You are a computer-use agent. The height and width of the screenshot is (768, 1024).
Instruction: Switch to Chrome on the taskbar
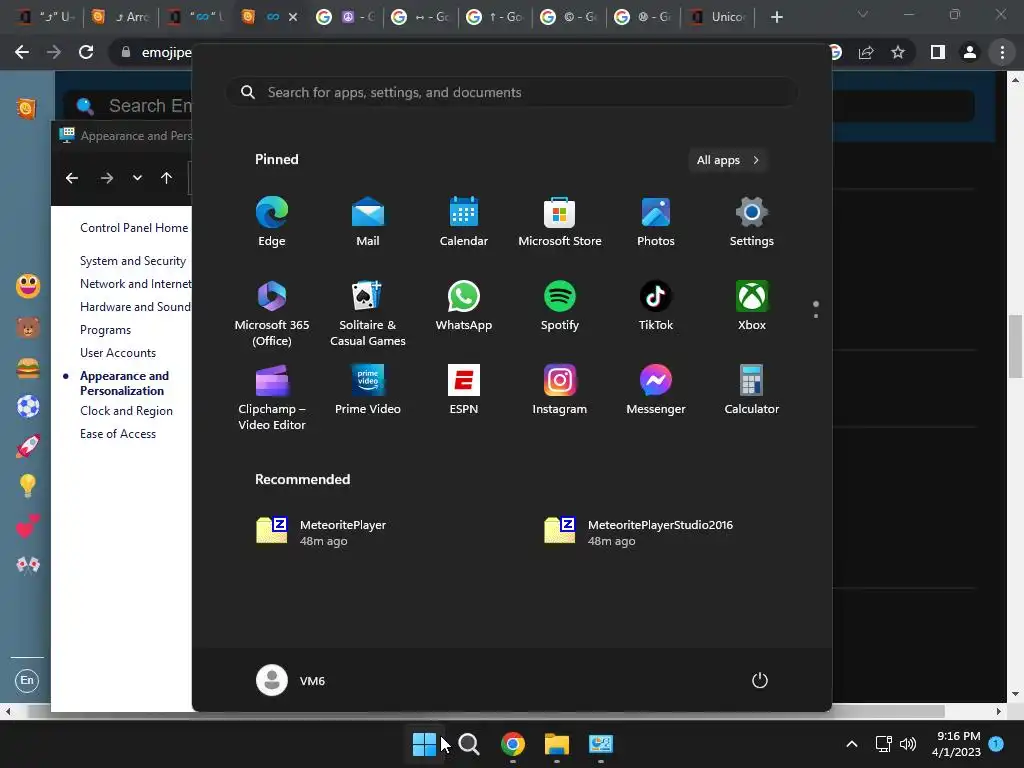pos(513,744)
